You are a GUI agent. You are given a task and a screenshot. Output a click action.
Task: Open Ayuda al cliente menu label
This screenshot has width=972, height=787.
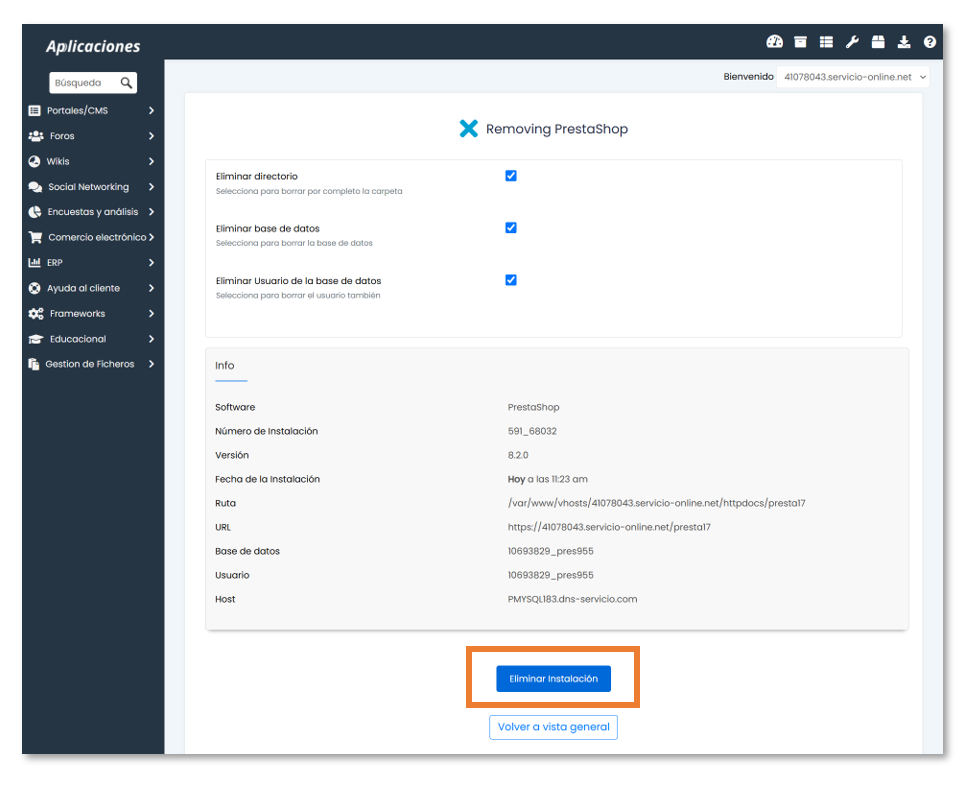[x=83, y=288]
